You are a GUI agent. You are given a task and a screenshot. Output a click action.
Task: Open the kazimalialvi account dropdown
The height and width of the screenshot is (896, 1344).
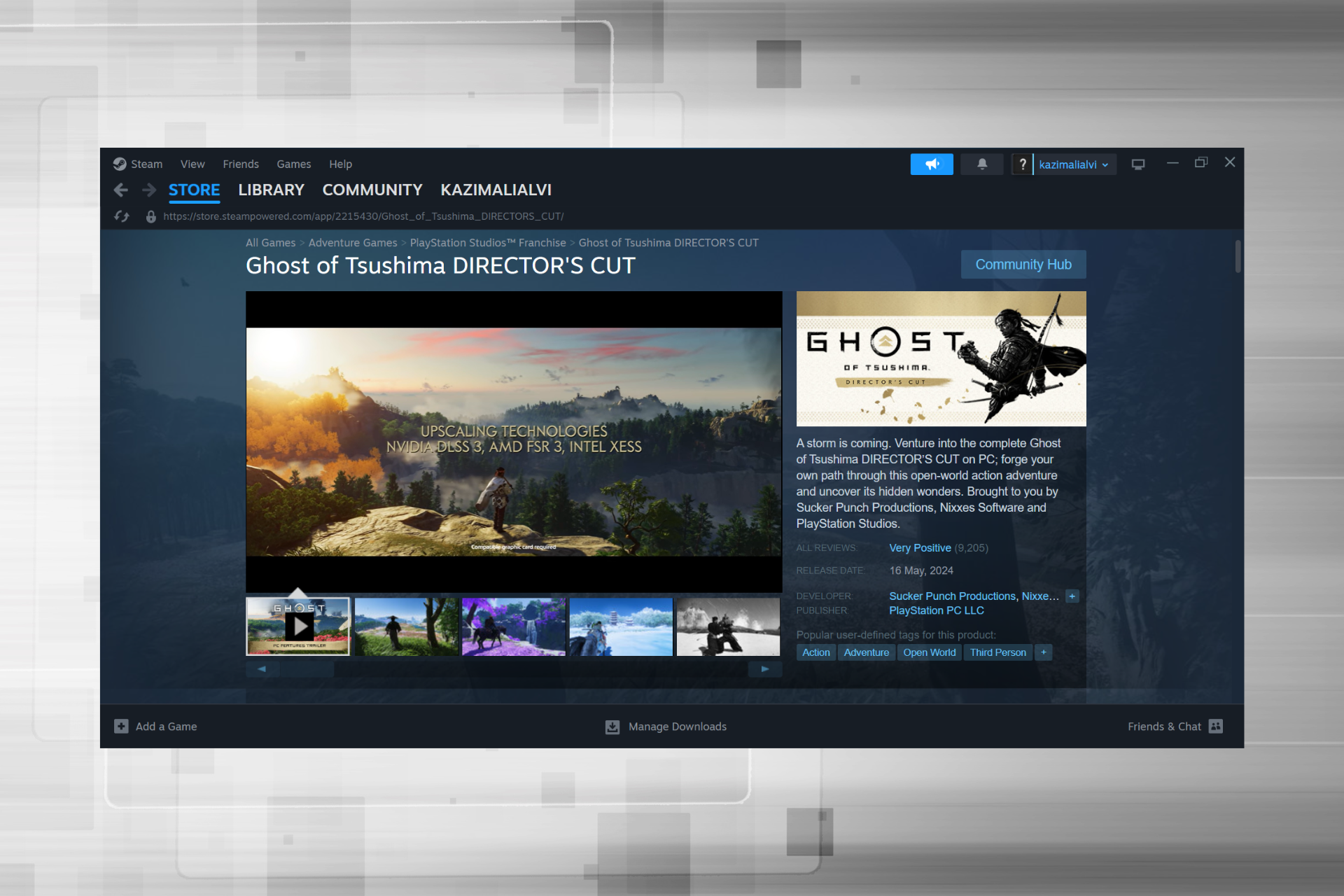(x=1074, y=164)
